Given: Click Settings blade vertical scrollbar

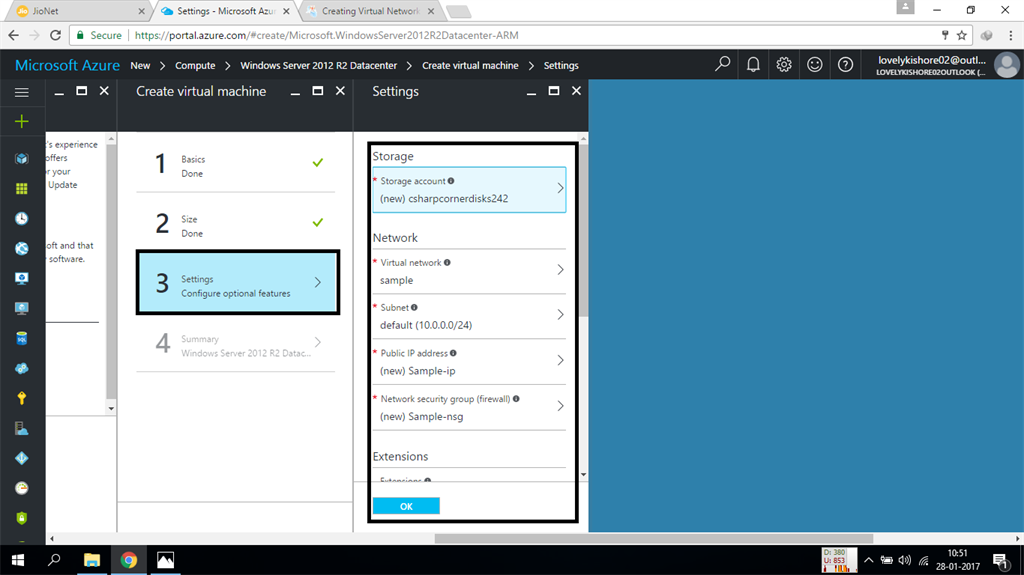Looking at the screenshot, I should tap(583, 229).
